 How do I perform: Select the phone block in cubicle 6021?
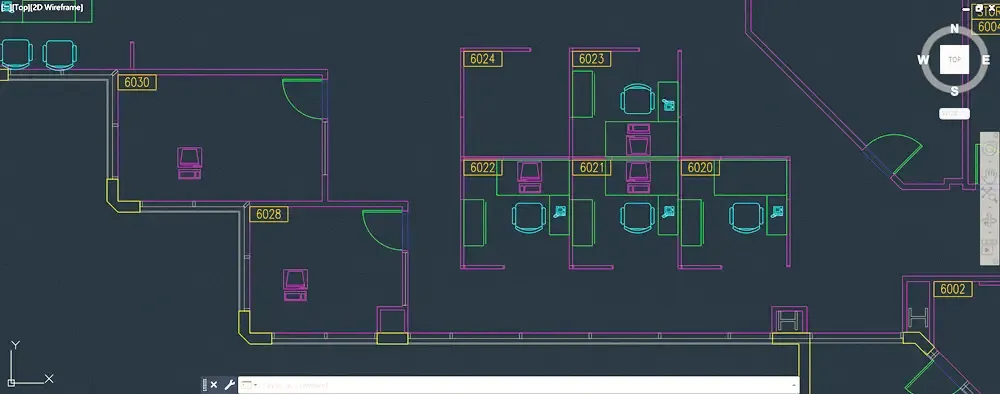[669, 212]
